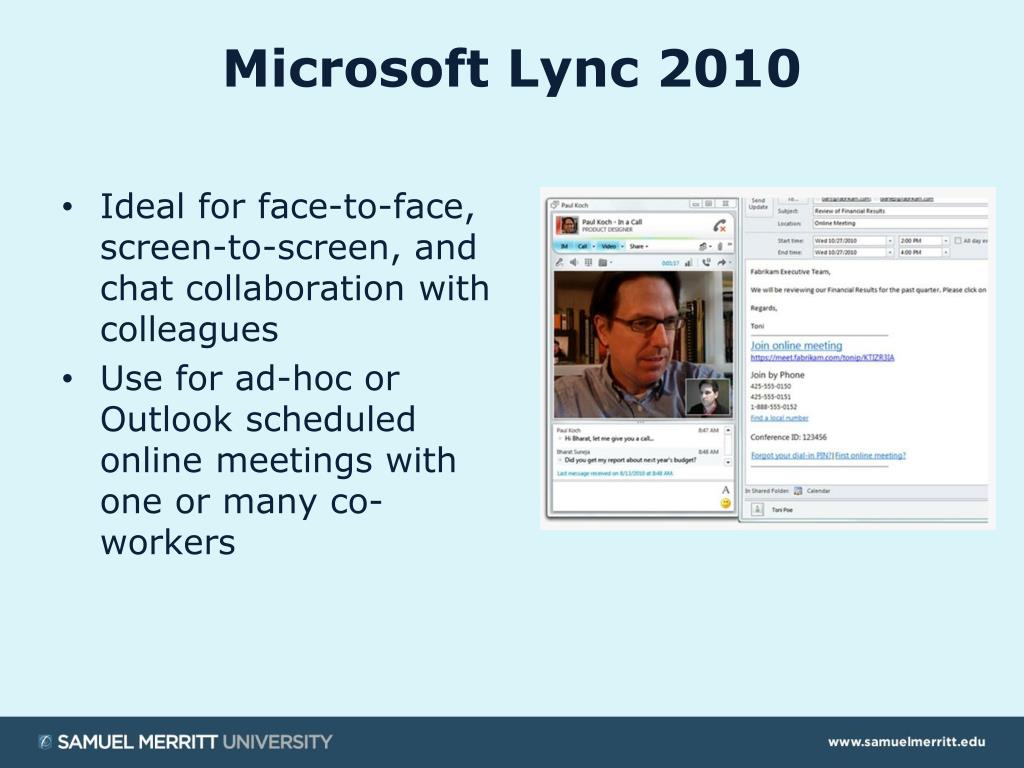The width and height of the screenshot is (1024, 768).
Task: Click the 1-888-555-0152 phone number
Action: 773,407
